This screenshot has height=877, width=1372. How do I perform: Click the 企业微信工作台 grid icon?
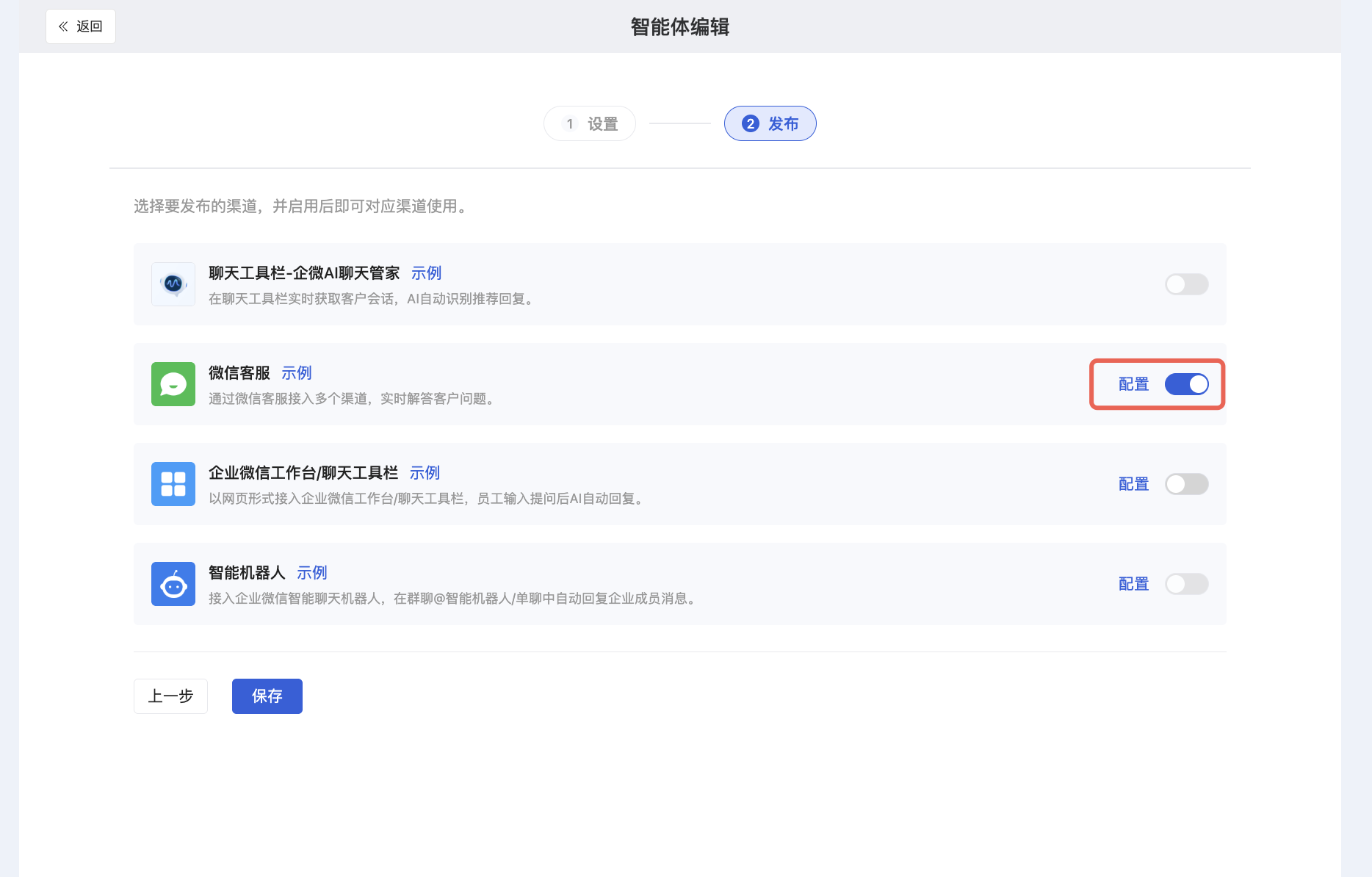173,484
